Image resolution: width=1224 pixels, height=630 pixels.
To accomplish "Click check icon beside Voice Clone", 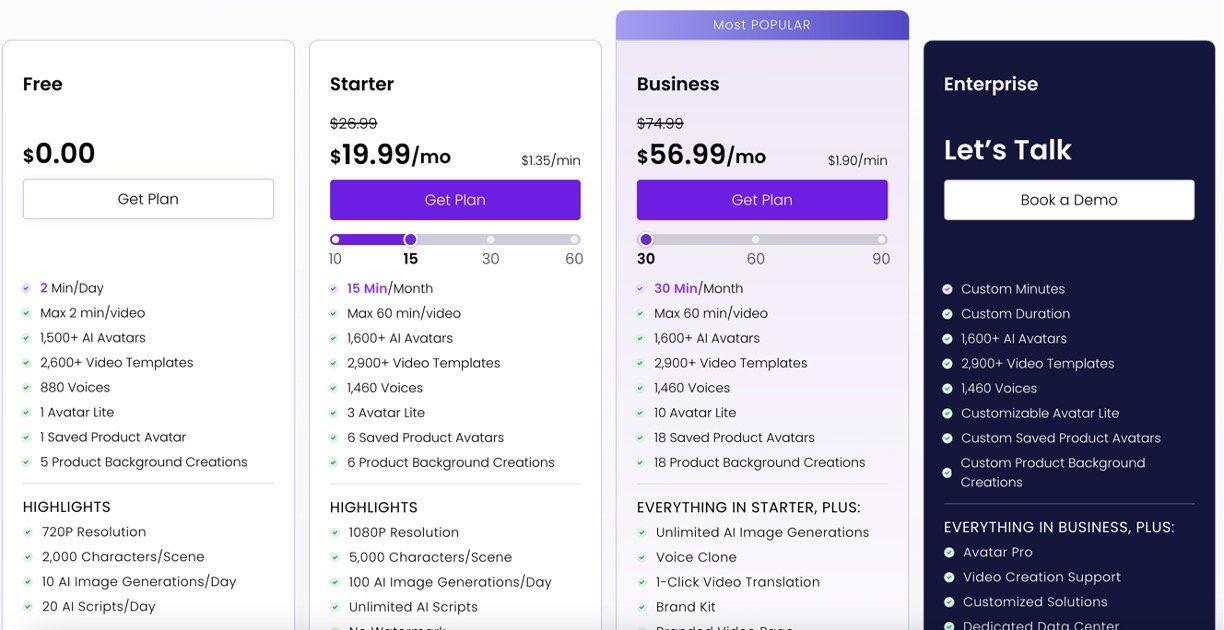I will (x=641, y=558).
